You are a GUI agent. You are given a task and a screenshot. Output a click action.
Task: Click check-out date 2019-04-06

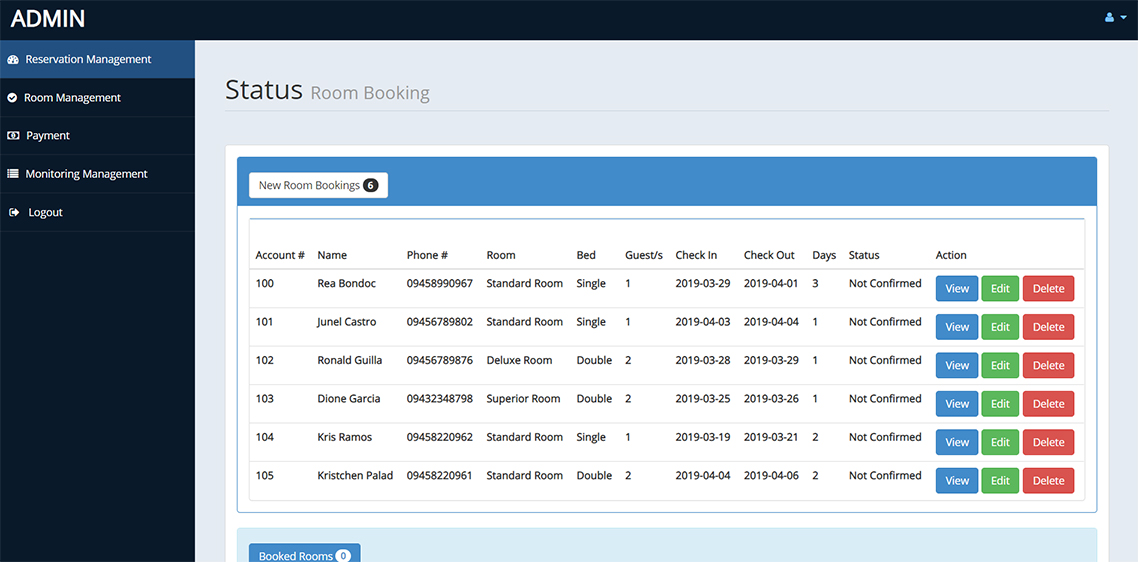(x=771, y=476)
